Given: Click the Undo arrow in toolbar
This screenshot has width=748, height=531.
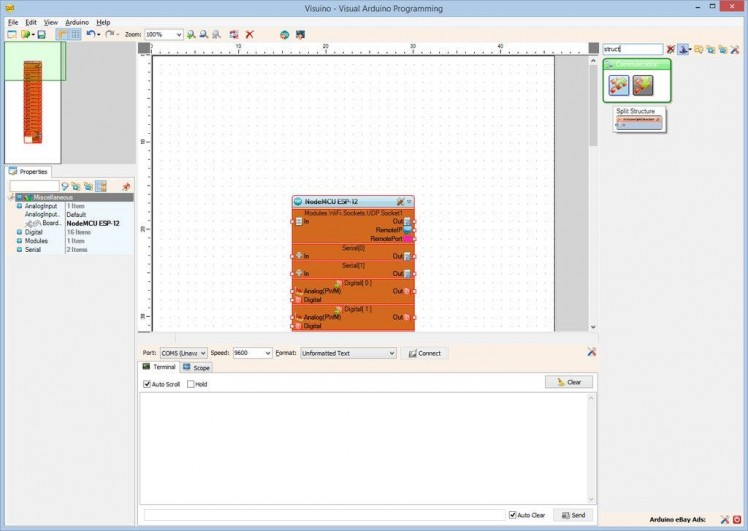Looking at the screenshot, I should coord(90,34).
